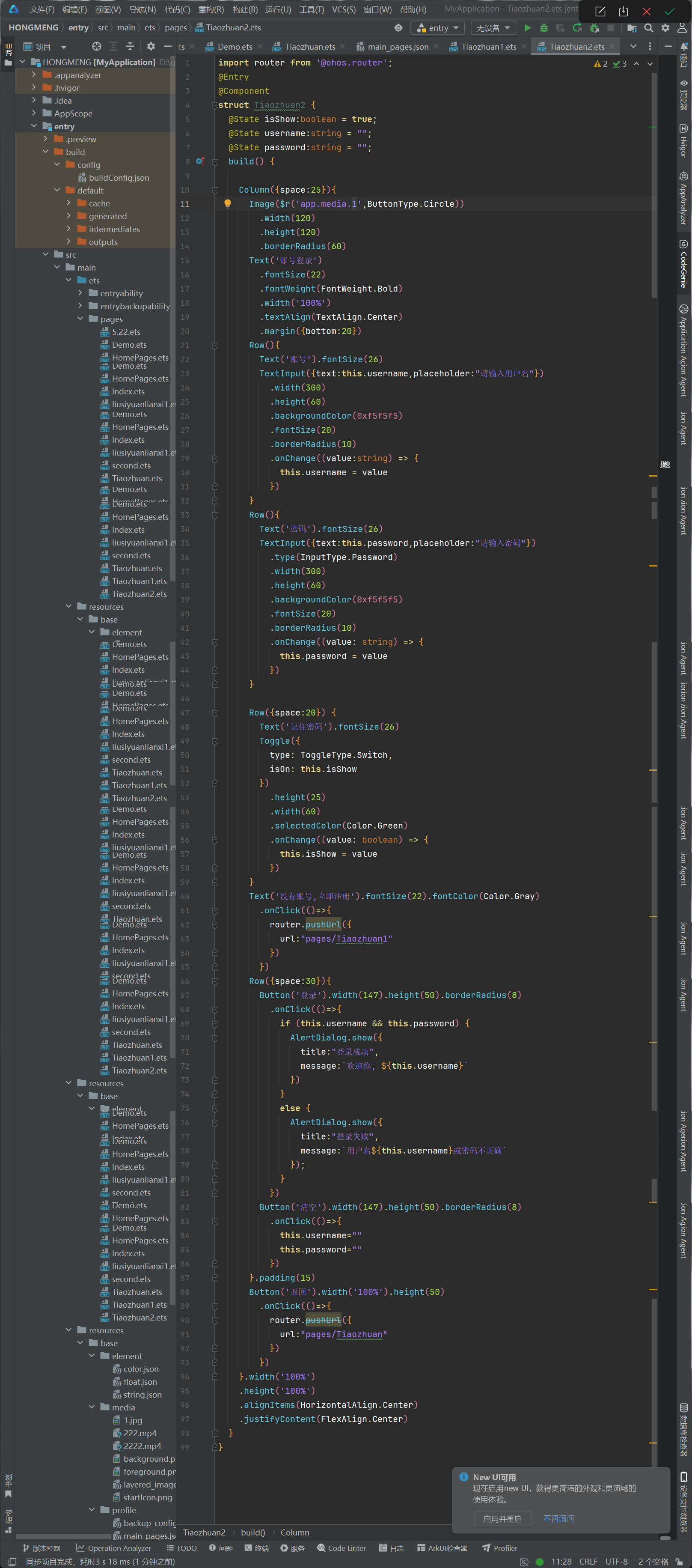Open the 文件(F) menu
This screenshot has width=692, height=1568.
[x=42, y=9]
